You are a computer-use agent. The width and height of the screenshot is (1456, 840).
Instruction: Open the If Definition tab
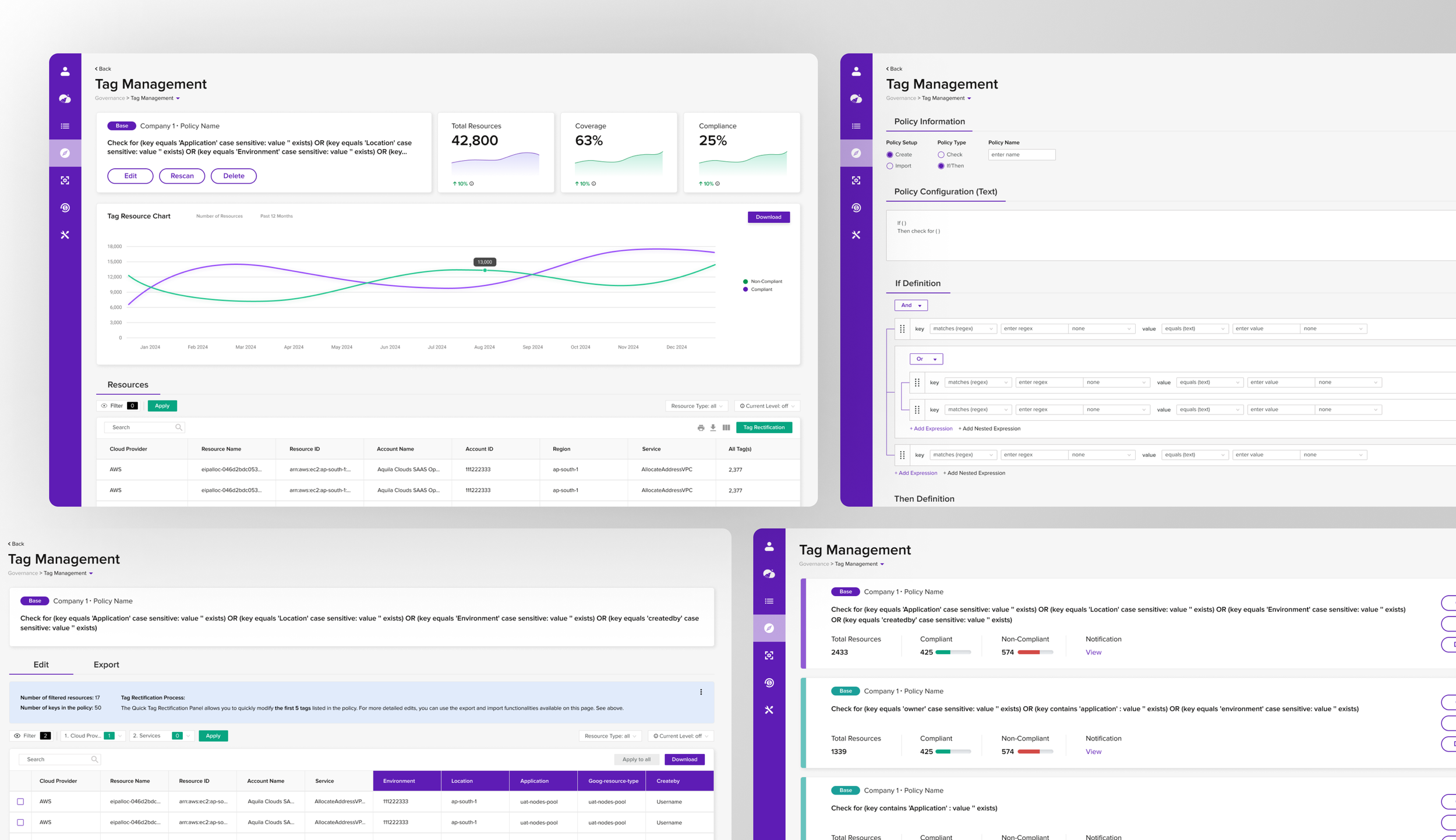918,283
